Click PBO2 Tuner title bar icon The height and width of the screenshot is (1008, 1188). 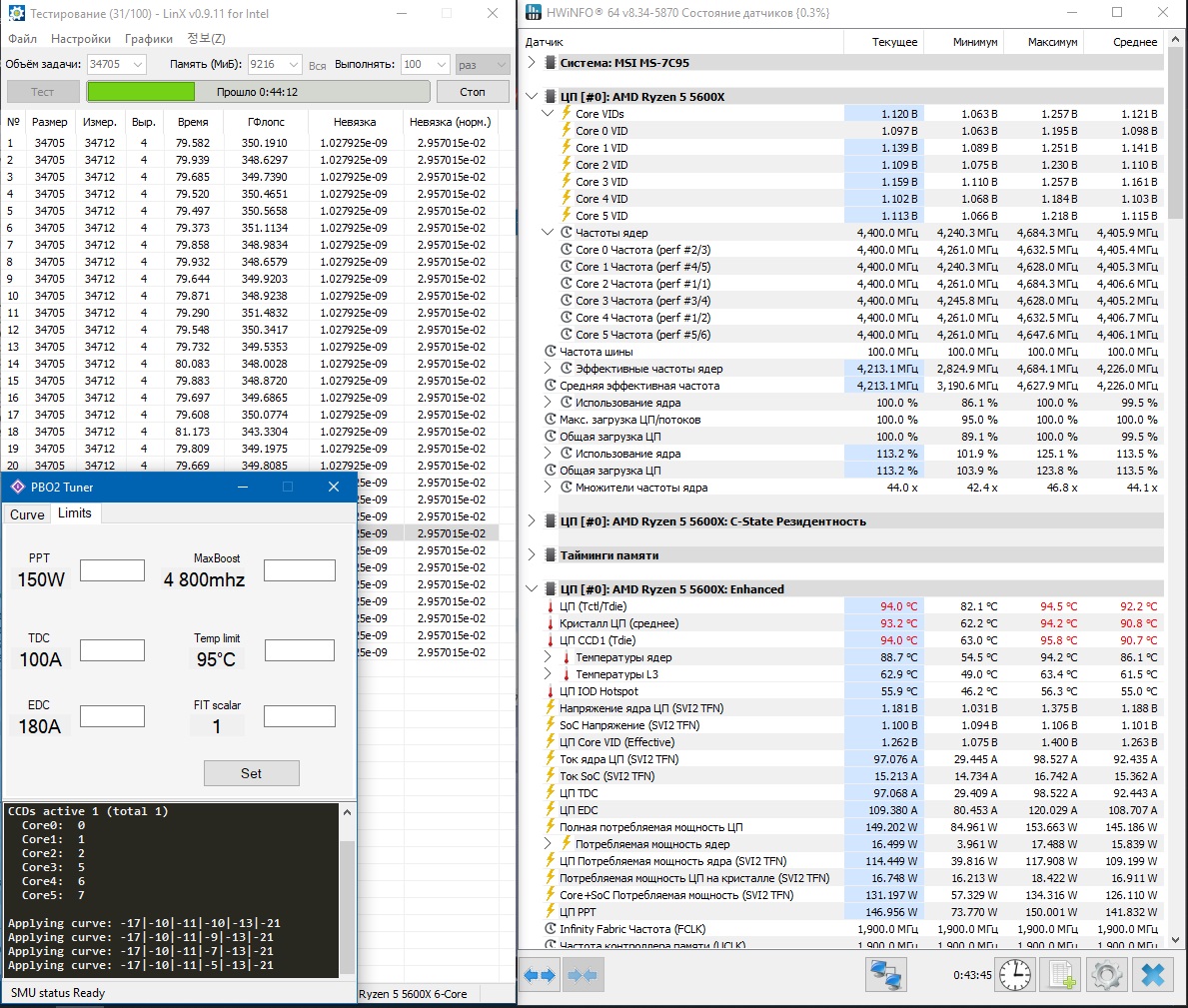click(18, 487)
